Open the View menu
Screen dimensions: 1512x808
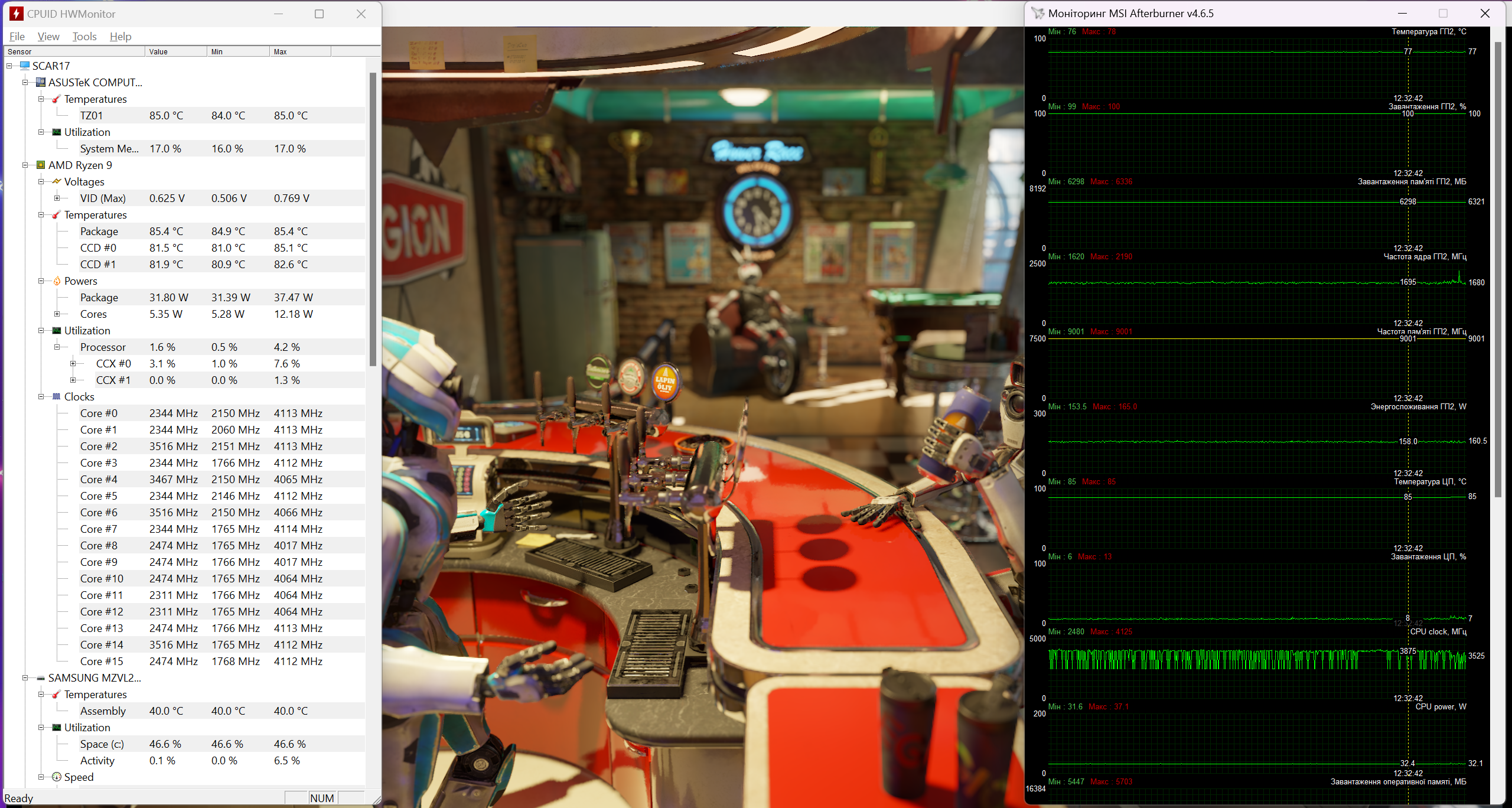[48, 37]
